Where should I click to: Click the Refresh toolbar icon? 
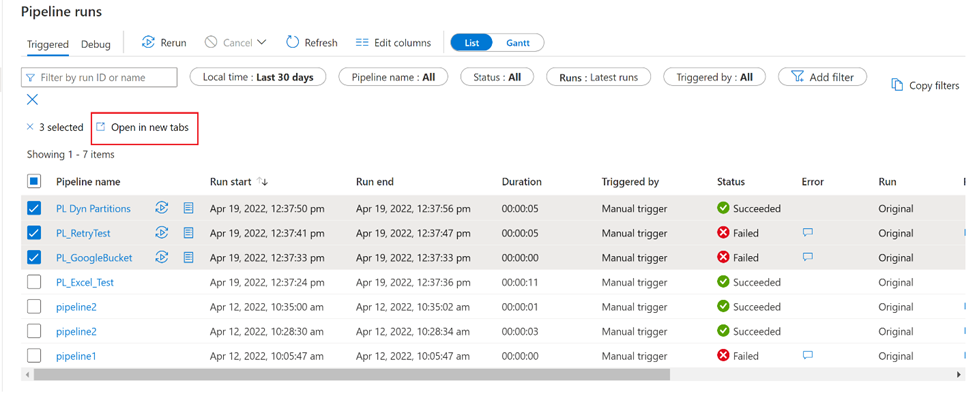(x=292, y=42)
